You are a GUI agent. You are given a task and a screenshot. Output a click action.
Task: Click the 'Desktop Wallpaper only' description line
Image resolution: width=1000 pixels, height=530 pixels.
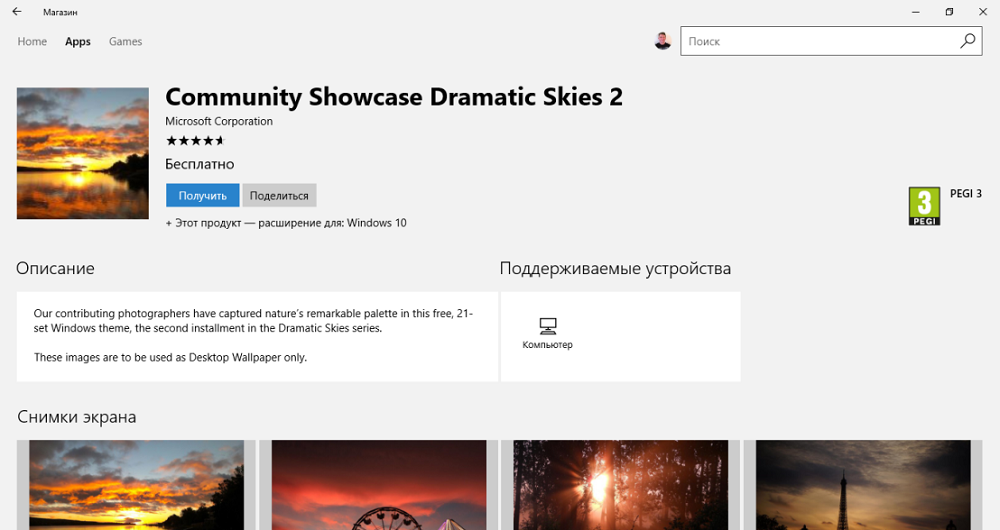(170, 357)
